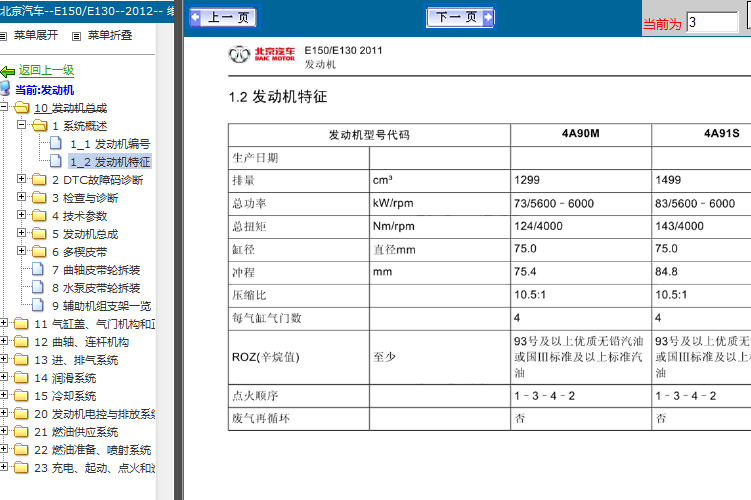This screenshot has width=751, height=500.
Task: Open 7 曲轴皮带轮拆装 page
Action: 96,270
